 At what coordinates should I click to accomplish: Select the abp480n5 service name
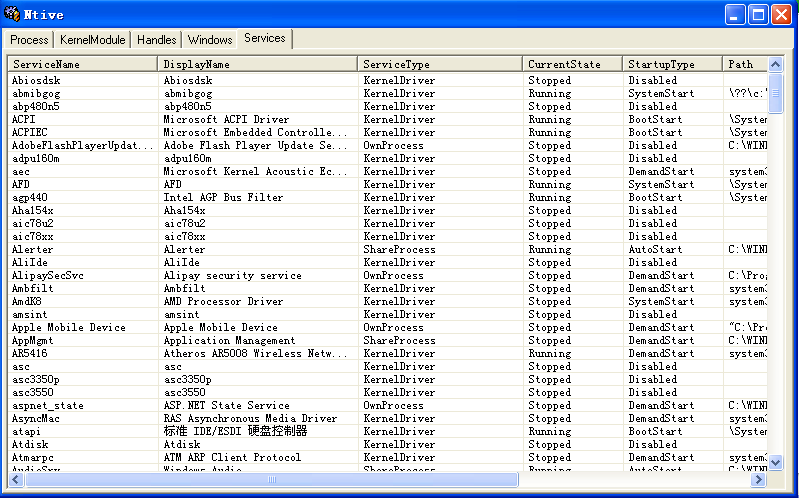(36, 106)
